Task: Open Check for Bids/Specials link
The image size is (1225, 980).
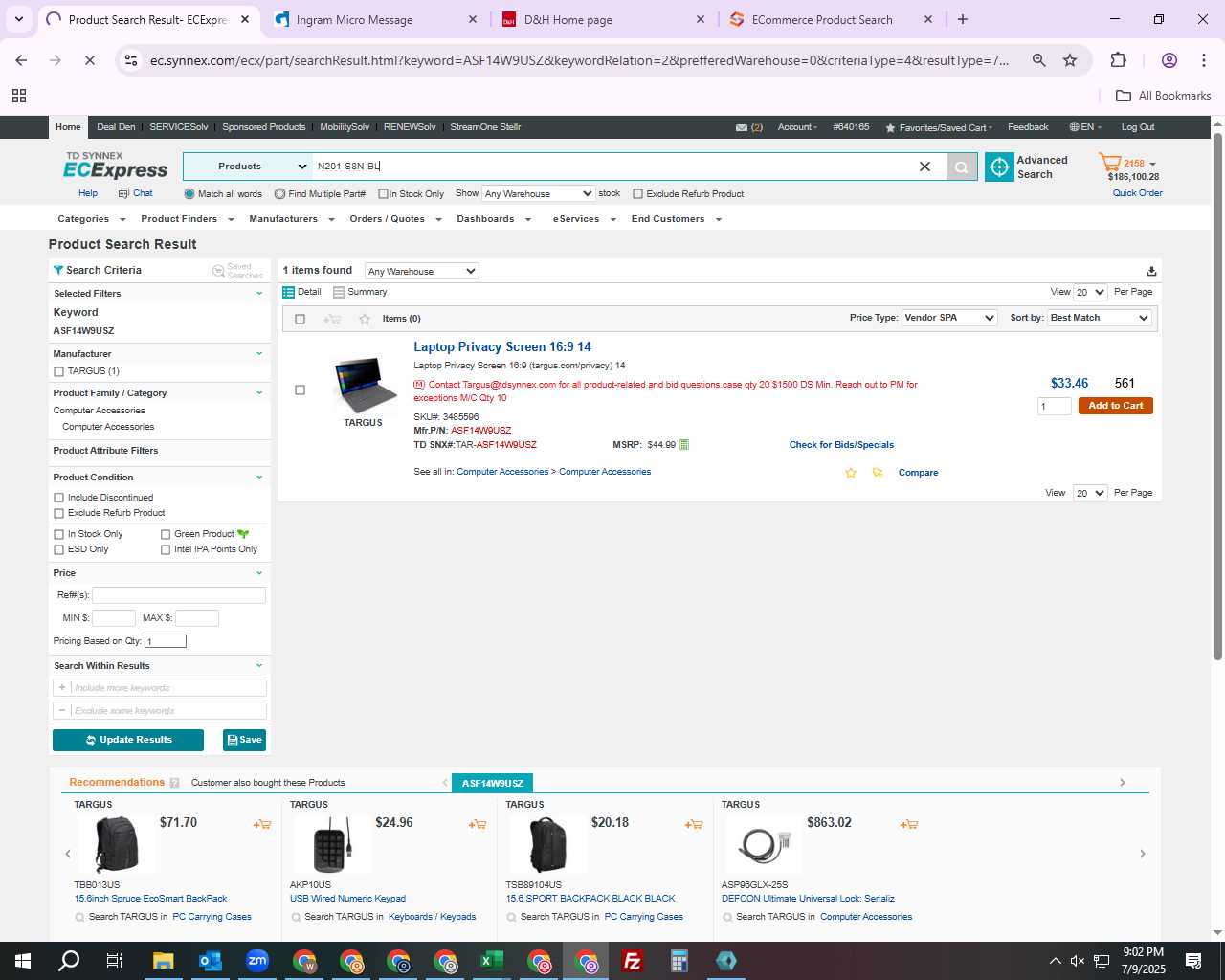Action: coord(841,445)
